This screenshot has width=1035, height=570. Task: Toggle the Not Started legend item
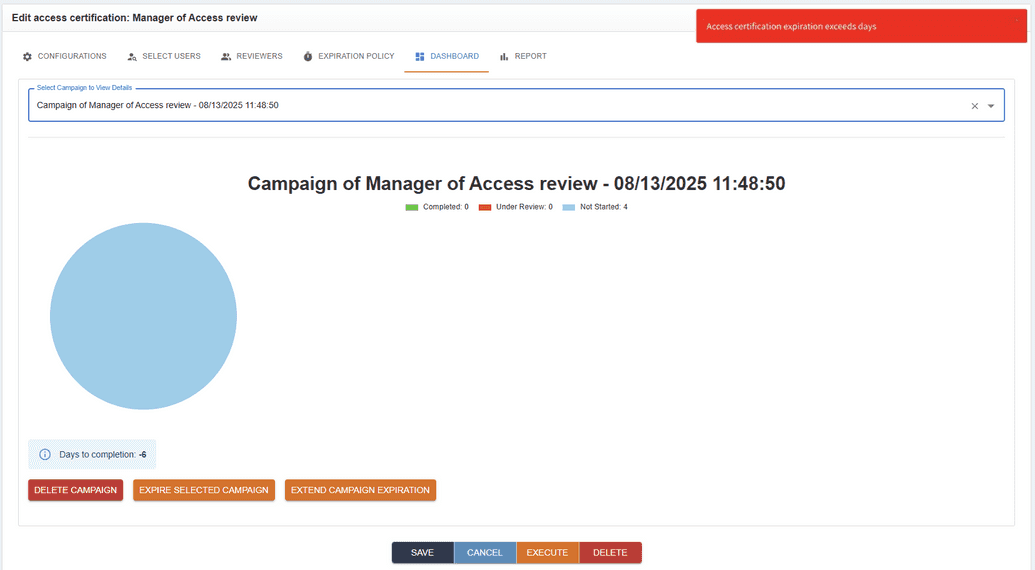[x=595, y=207]
